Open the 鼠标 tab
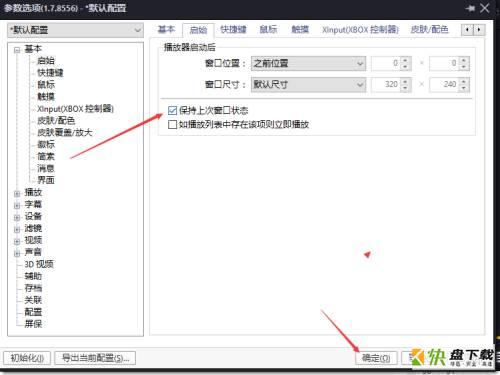 click(268, 29)
